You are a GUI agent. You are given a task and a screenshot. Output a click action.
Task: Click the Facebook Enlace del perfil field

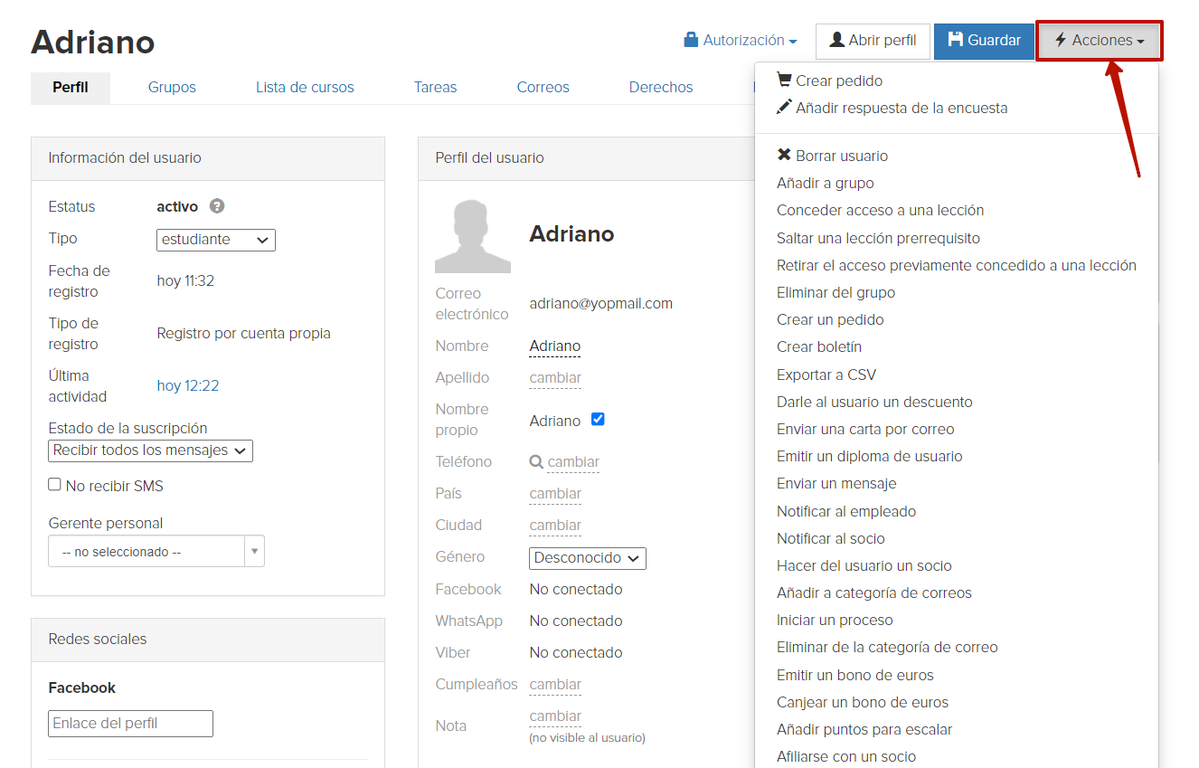click(131, 724)
